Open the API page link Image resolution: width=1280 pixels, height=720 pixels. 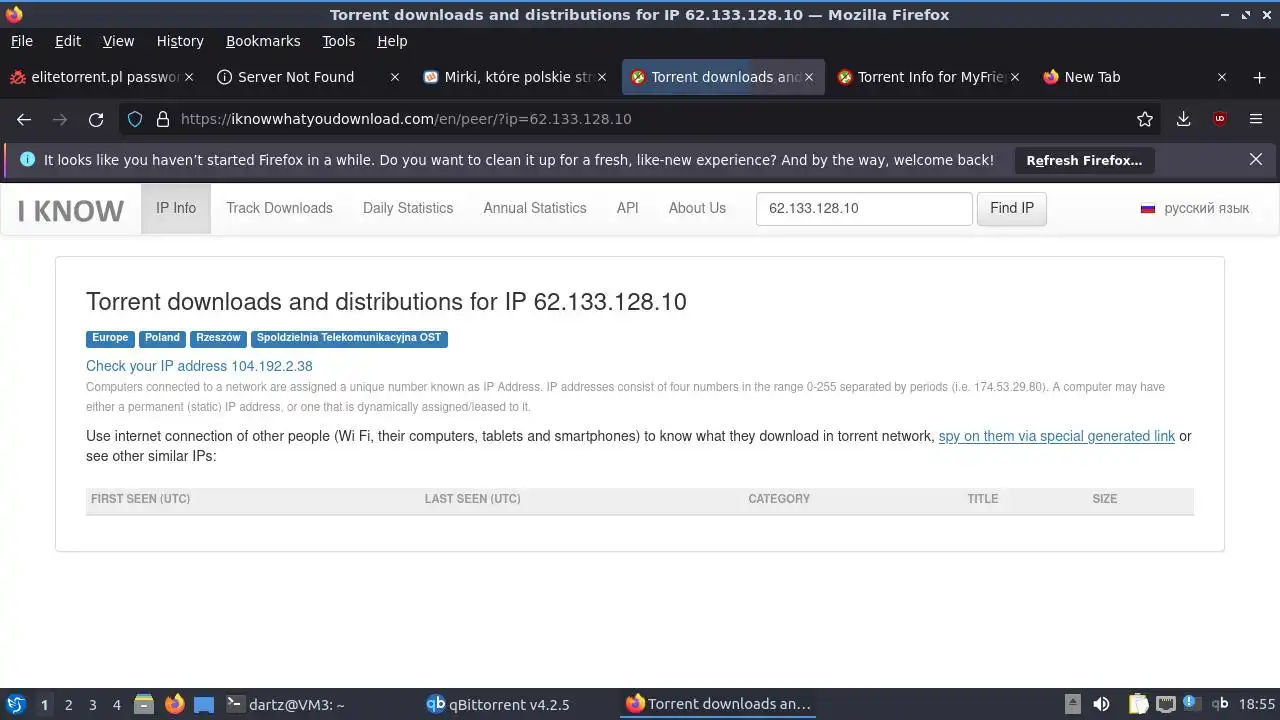click(x=627, y=208)
